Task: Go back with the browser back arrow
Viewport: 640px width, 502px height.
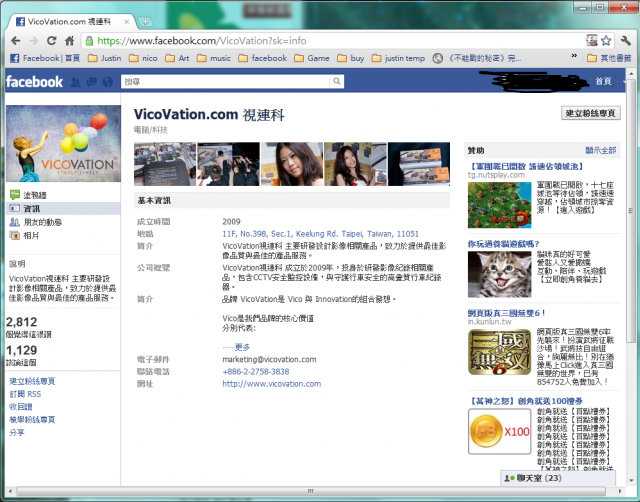Action: pyautogui.click(x=16, y=41)
